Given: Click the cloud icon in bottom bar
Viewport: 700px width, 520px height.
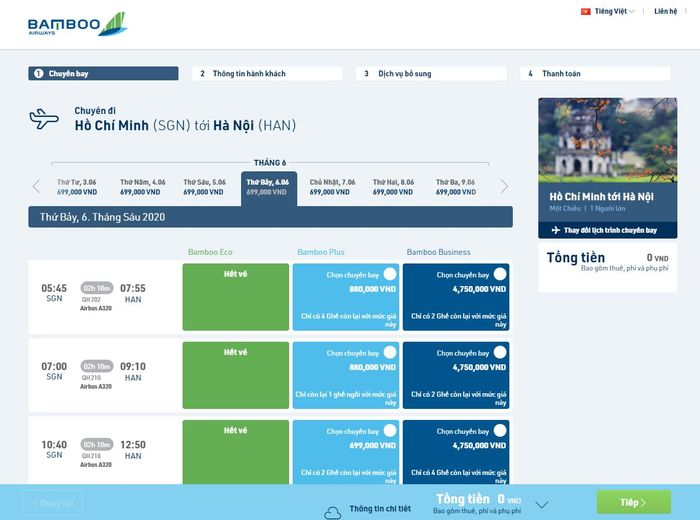Looking at the screenshot, I should [x=333, y=513].
